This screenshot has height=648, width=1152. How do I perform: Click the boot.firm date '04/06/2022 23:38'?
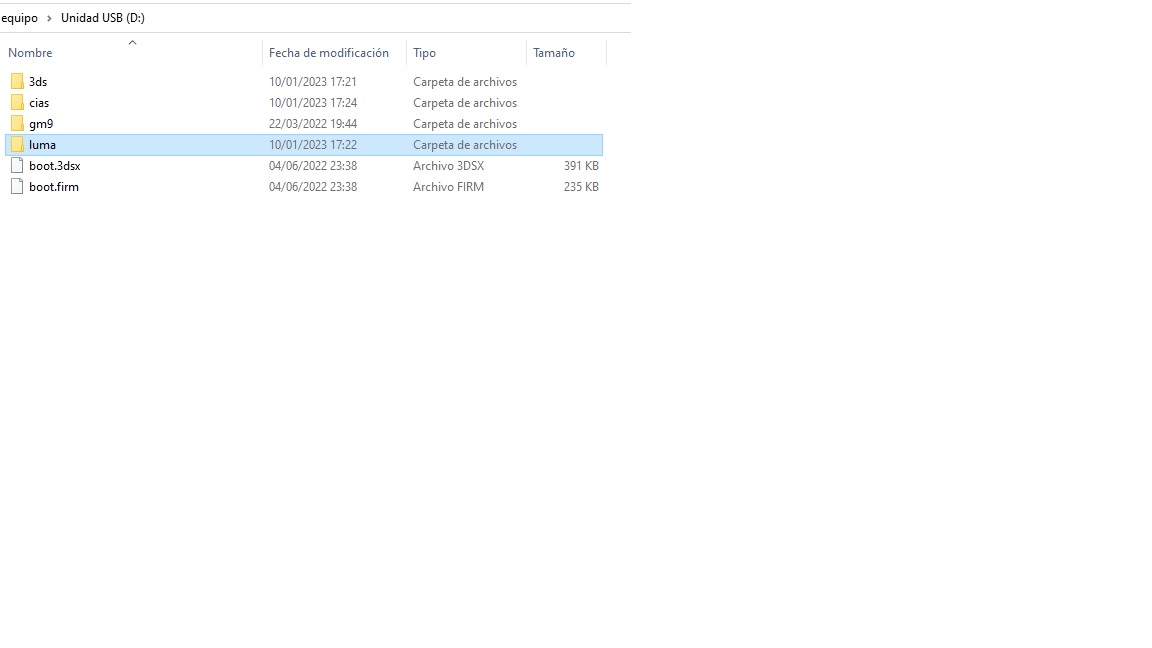(313, 187)
